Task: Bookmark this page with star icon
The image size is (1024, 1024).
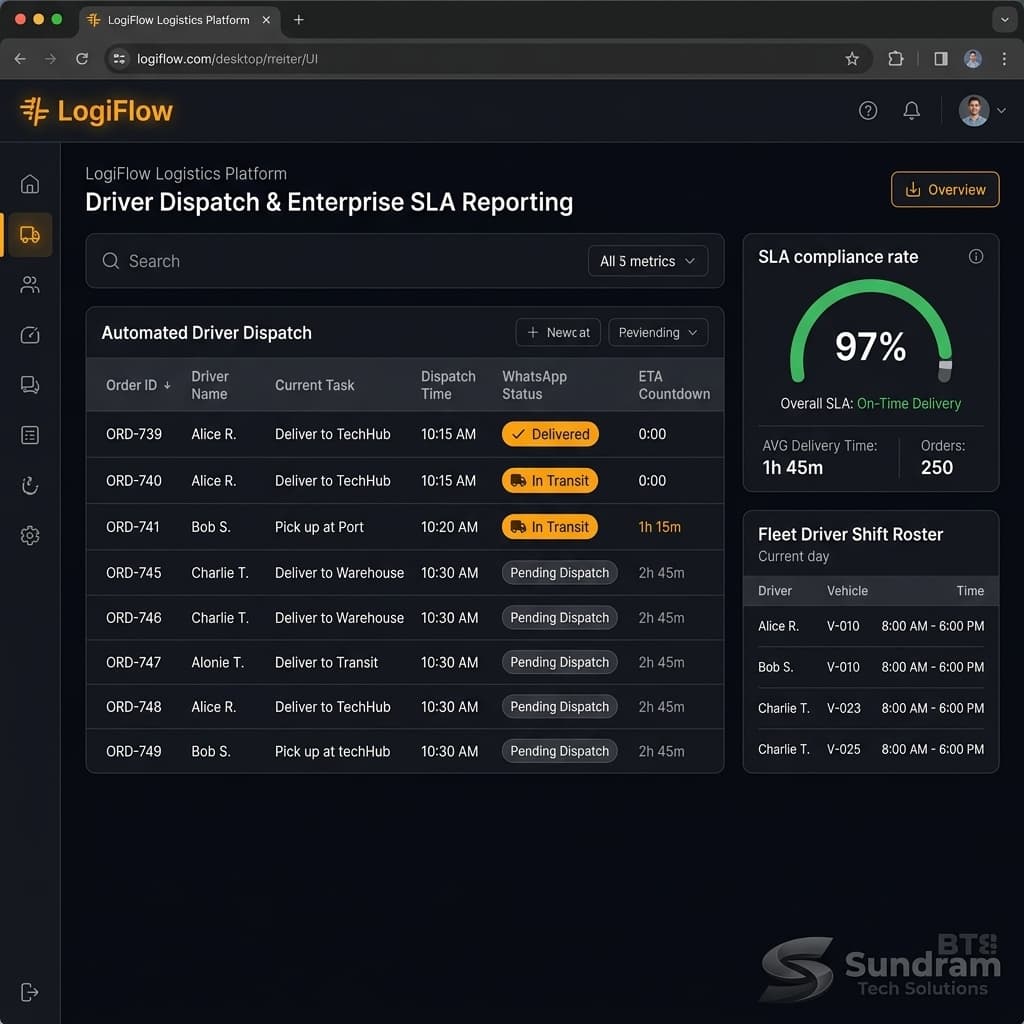Action: [852, 59]
